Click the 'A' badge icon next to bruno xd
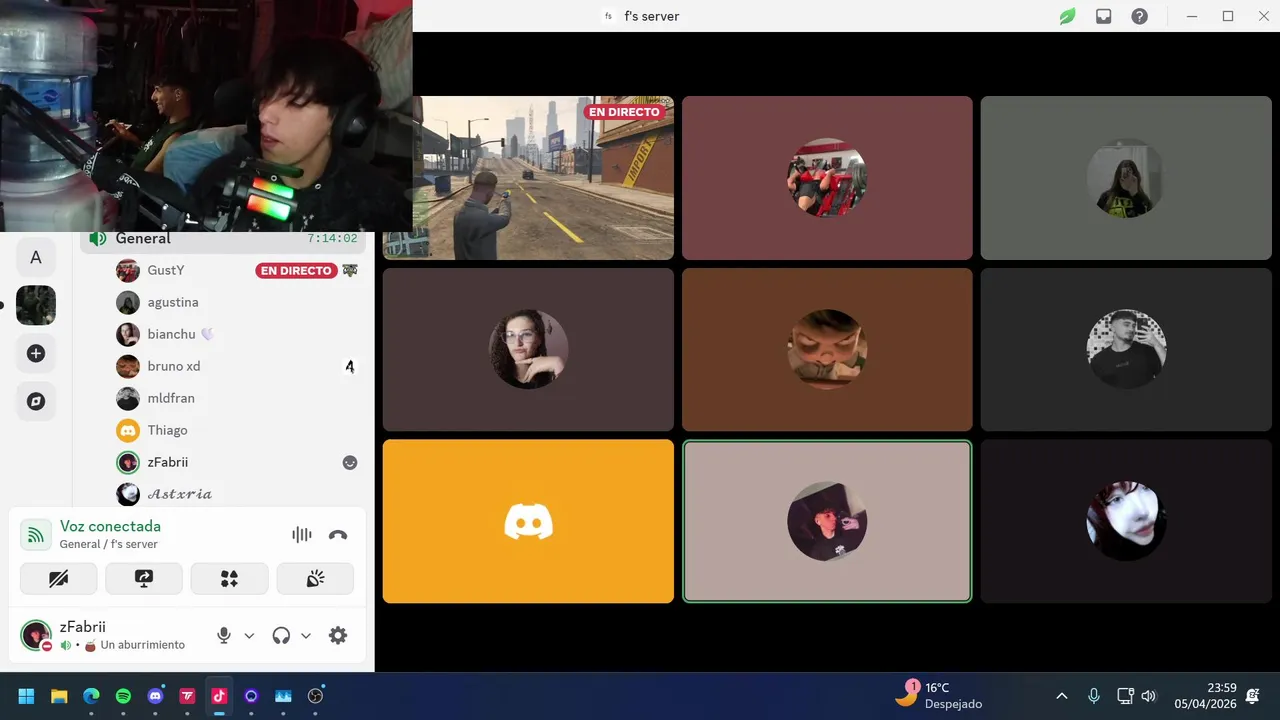Viewport: 1280px width, 720px height. point(350,367)
